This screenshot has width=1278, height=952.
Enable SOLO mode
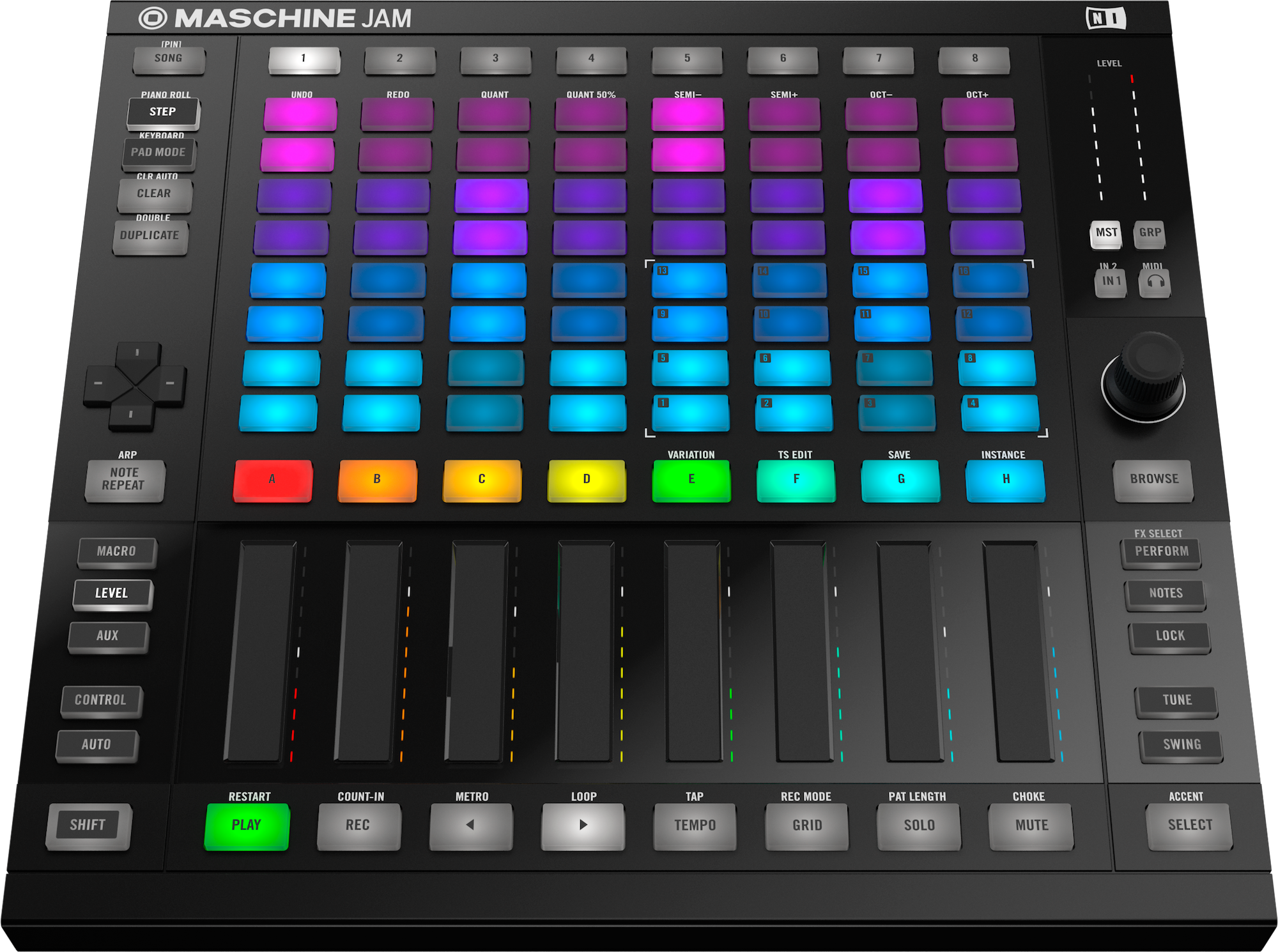(x=919, y=825)
